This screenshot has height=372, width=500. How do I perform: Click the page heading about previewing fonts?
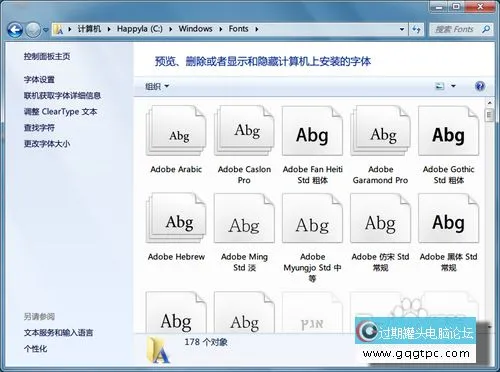click(263, 61)
